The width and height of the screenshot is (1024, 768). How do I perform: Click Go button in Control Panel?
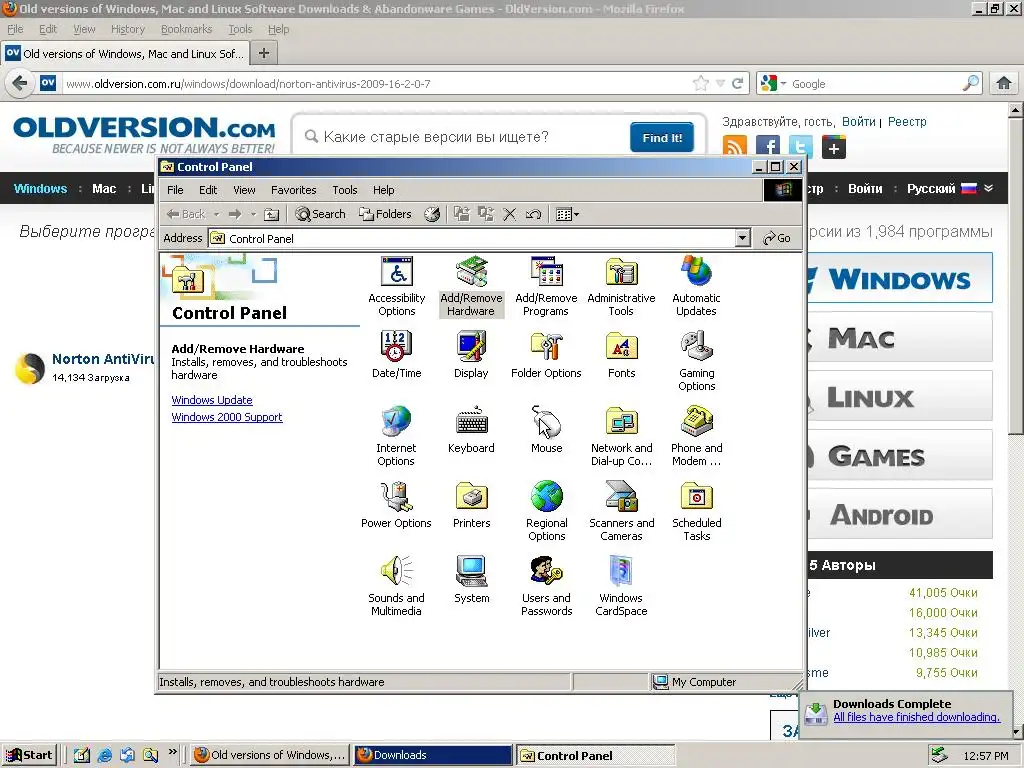tap(777, 238)
